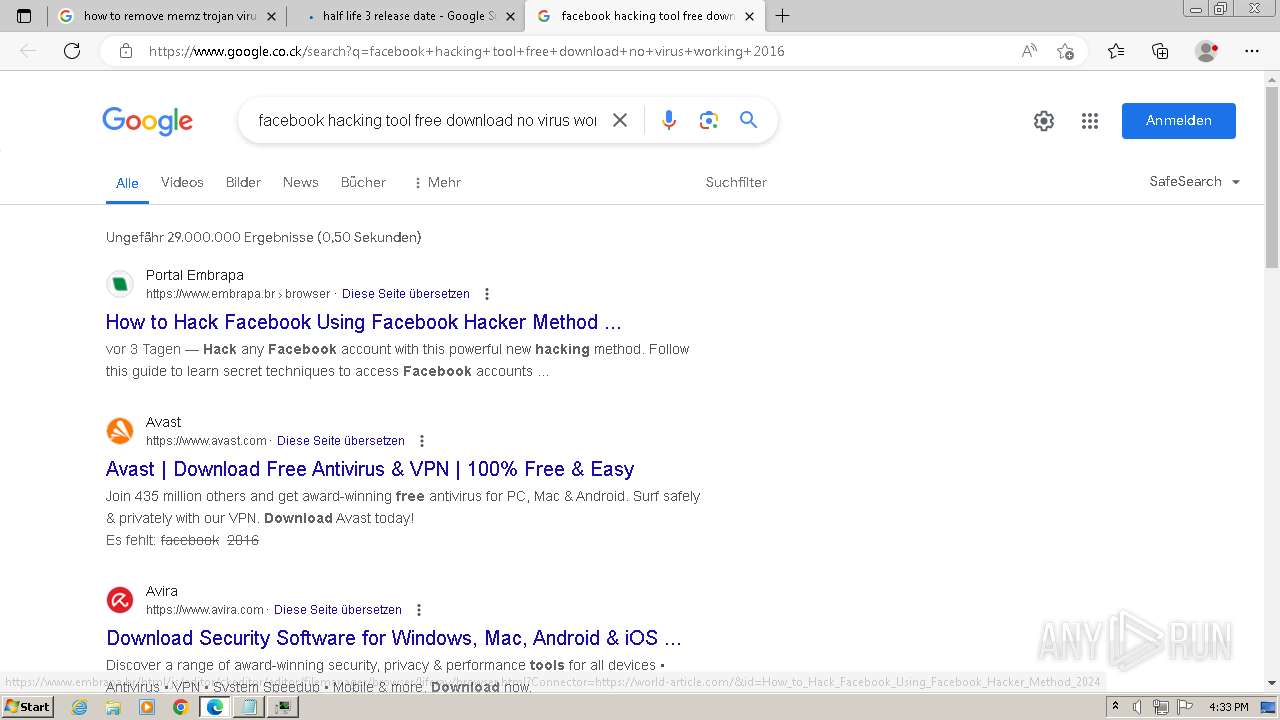Show hidden system tray icons
This screenshot has height=720, width=1280.
tap(1116, 707)
